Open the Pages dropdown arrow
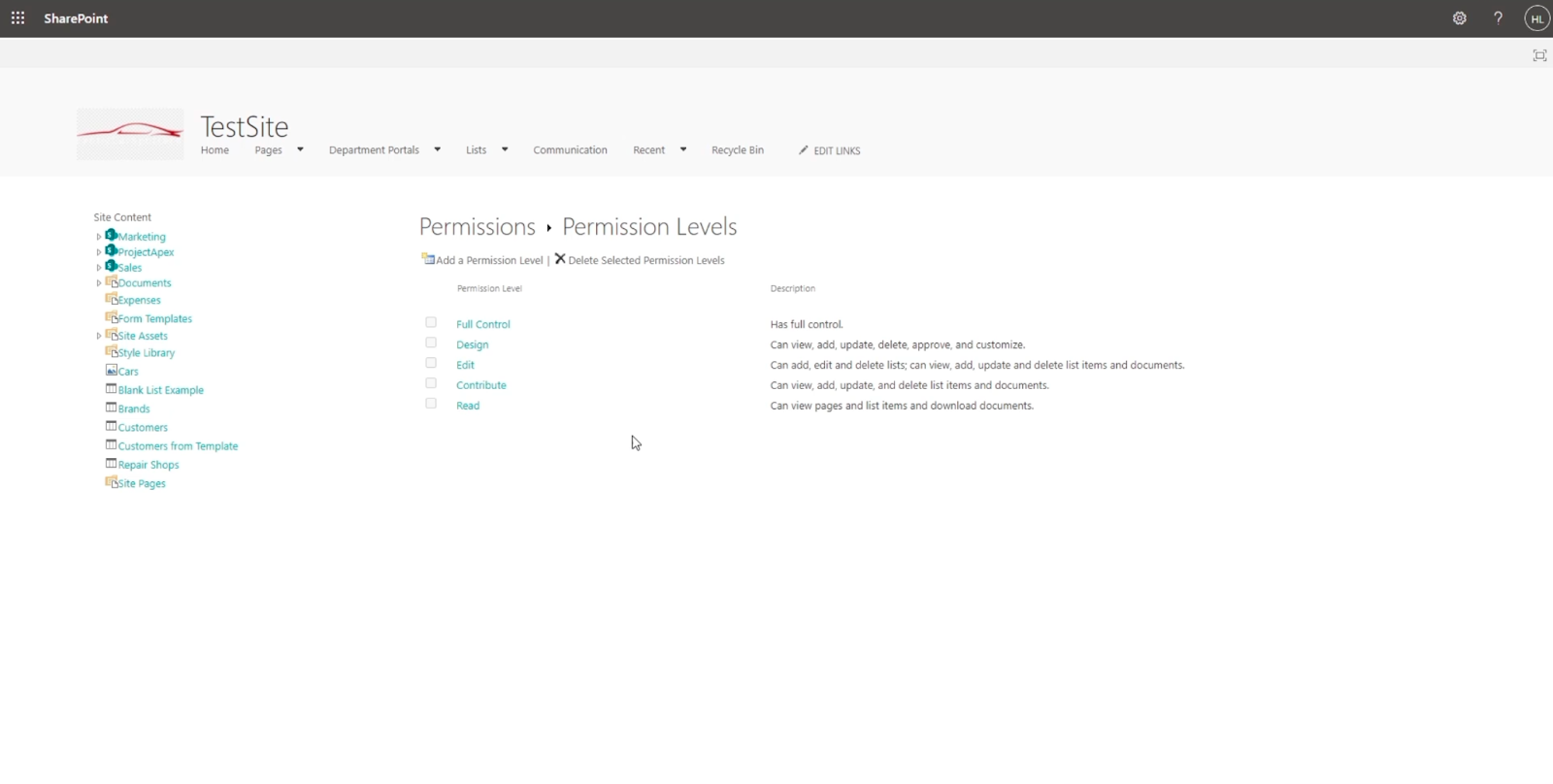 300,149
